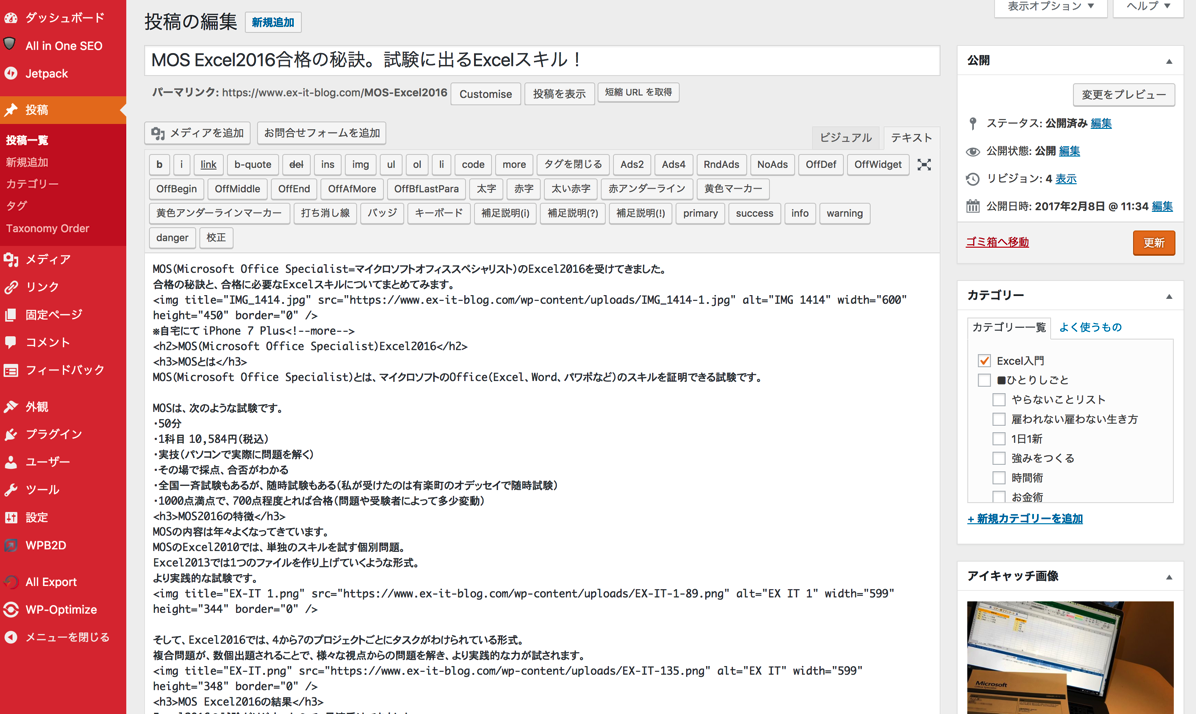
Task: Open the Jetpack sidebar icon
Action: pyautogui.click(x=11, y=73)
